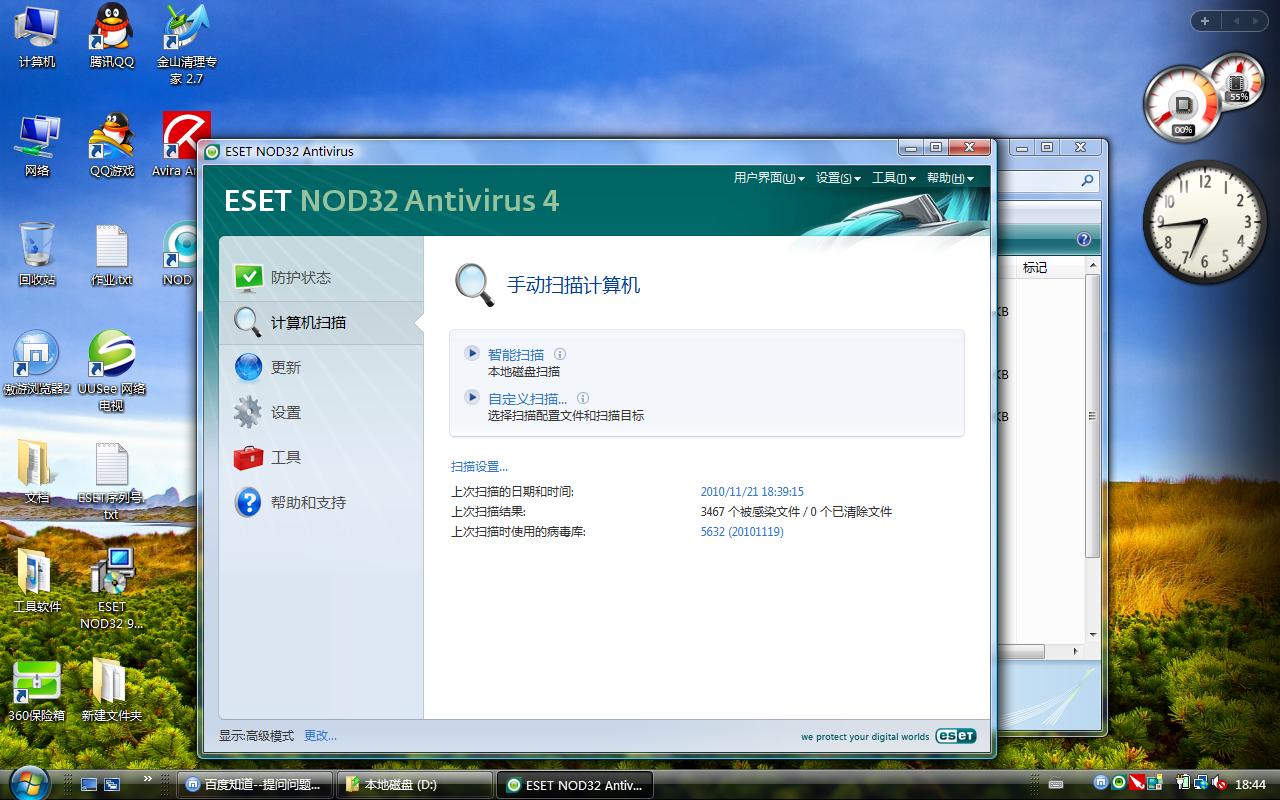Expand the User Interface (用户界面) menu
Viewport: 1280px width, 800px height.
coord(768,178)
